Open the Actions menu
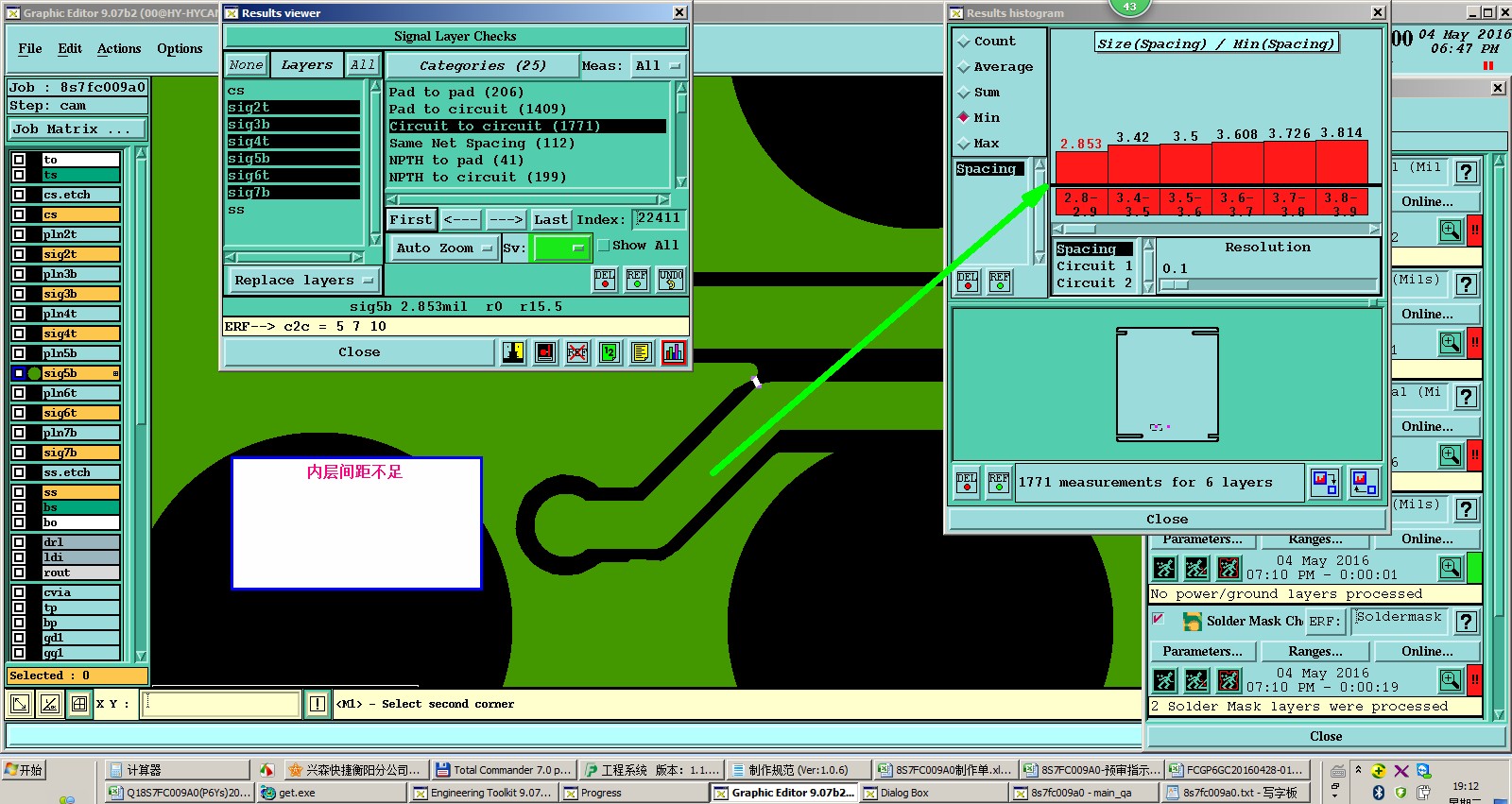The width and height of the screenshot is (1512, 804). pos(119,48)
